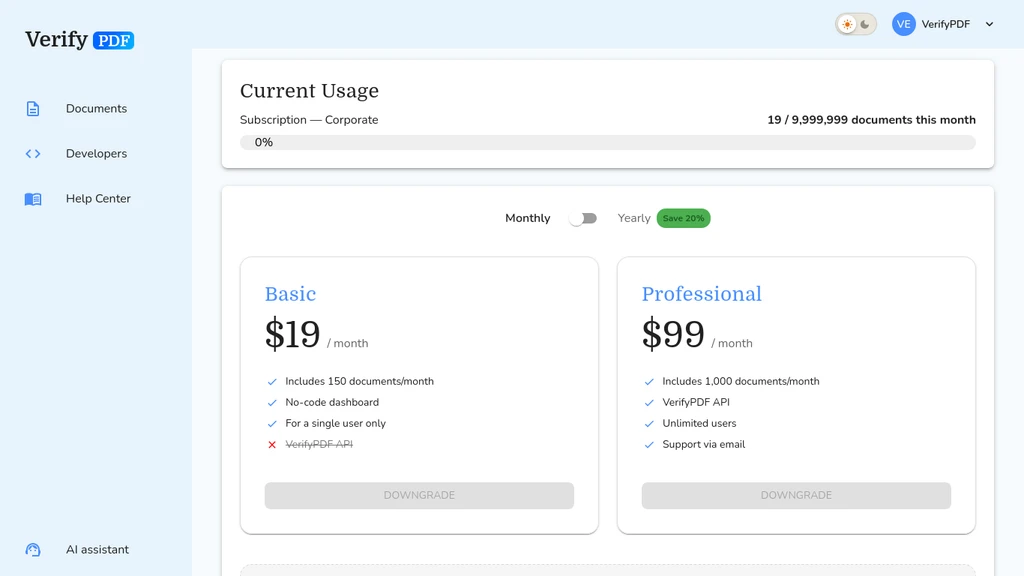Click '19 / 9,999,999 documents this month'
The width and height of the screenshot is (1024, 576).
point(871,120)
